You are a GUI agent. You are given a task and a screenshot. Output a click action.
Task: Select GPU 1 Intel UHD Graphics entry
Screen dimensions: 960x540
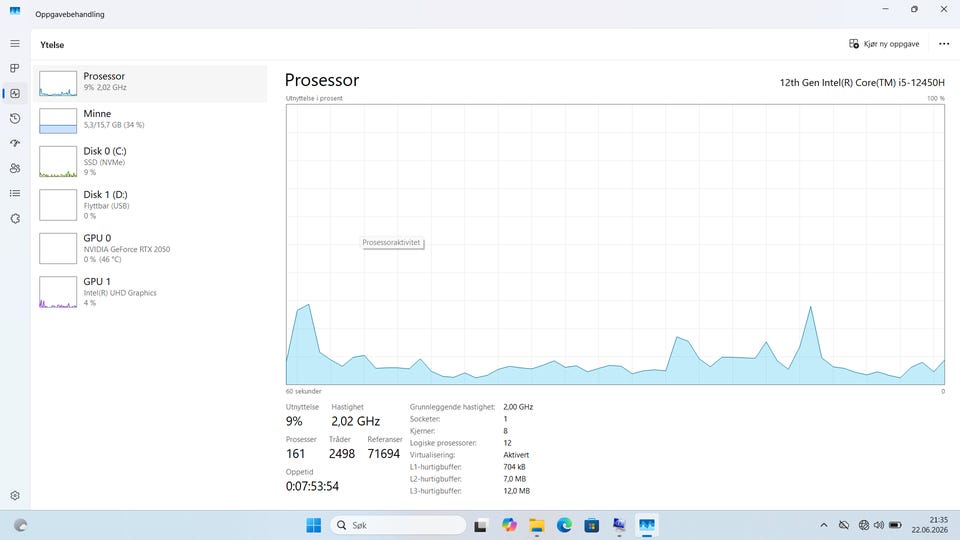[150, 292]
